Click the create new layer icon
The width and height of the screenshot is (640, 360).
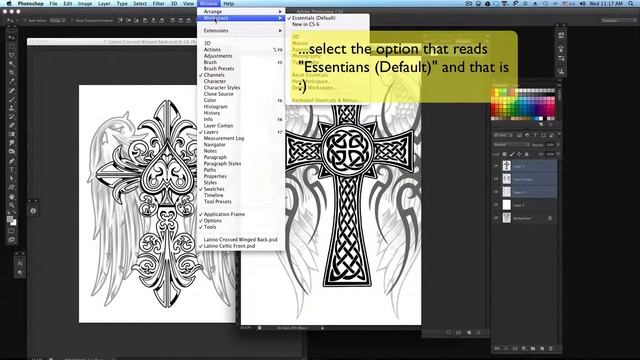542,349
